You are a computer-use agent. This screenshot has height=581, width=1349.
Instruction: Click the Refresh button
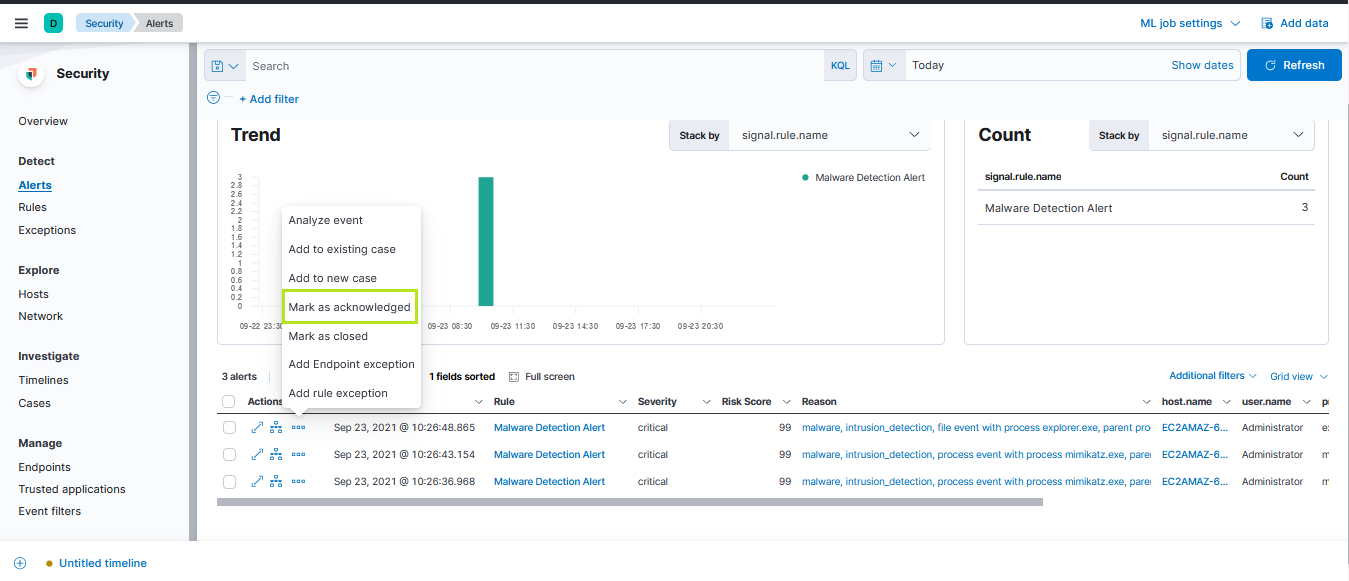pyautogui.click(x=1294, y=64)
